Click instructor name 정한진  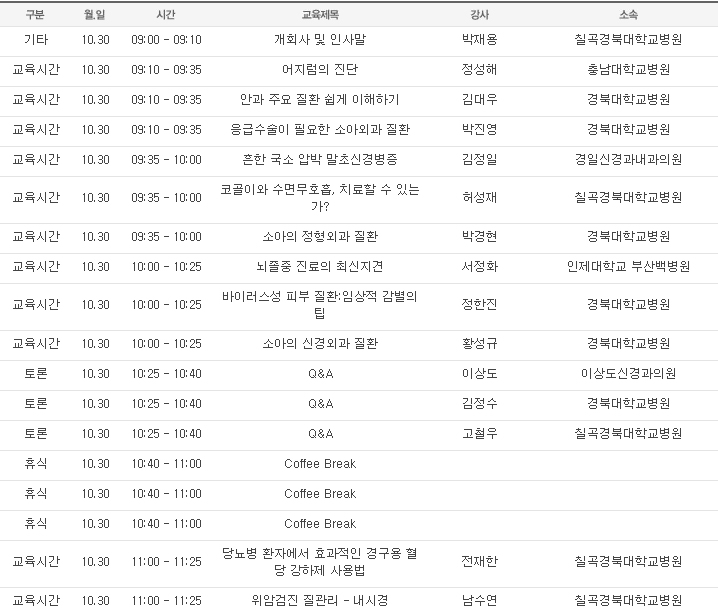479,305
